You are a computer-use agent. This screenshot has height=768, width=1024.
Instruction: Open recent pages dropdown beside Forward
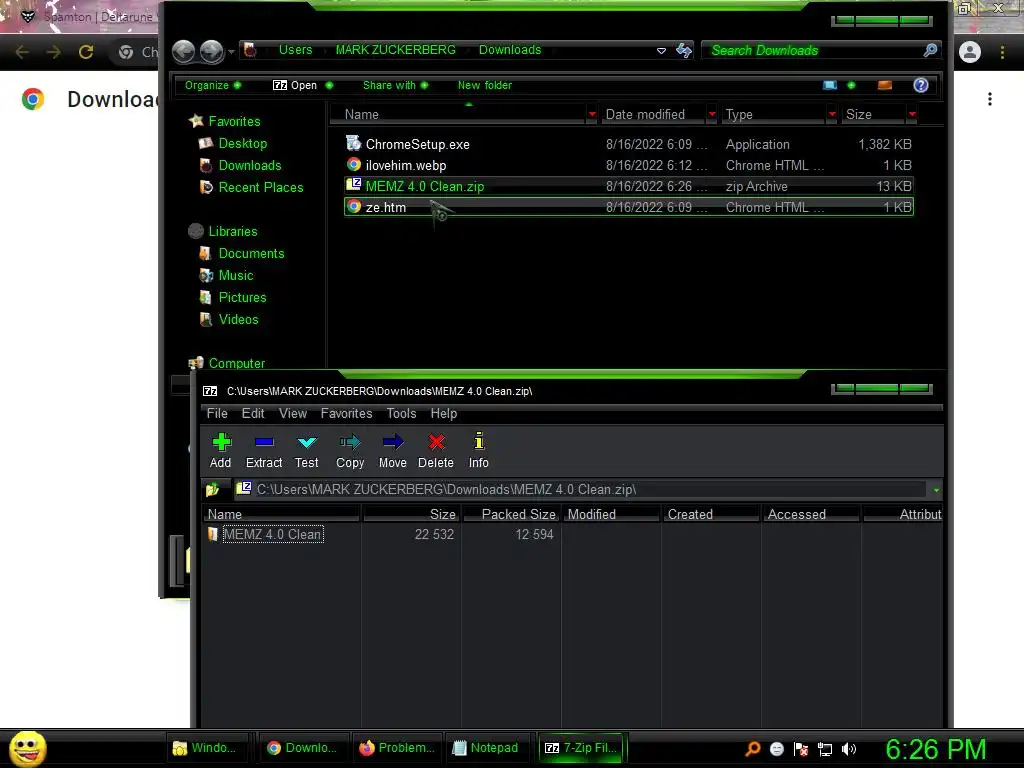231,52
